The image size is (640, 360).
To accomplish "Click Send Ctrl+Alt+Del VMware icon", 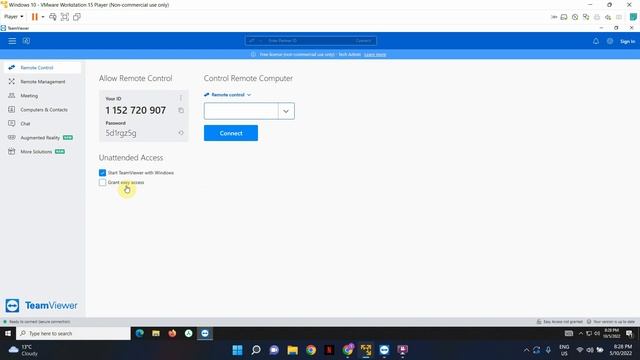I will 53,17.
